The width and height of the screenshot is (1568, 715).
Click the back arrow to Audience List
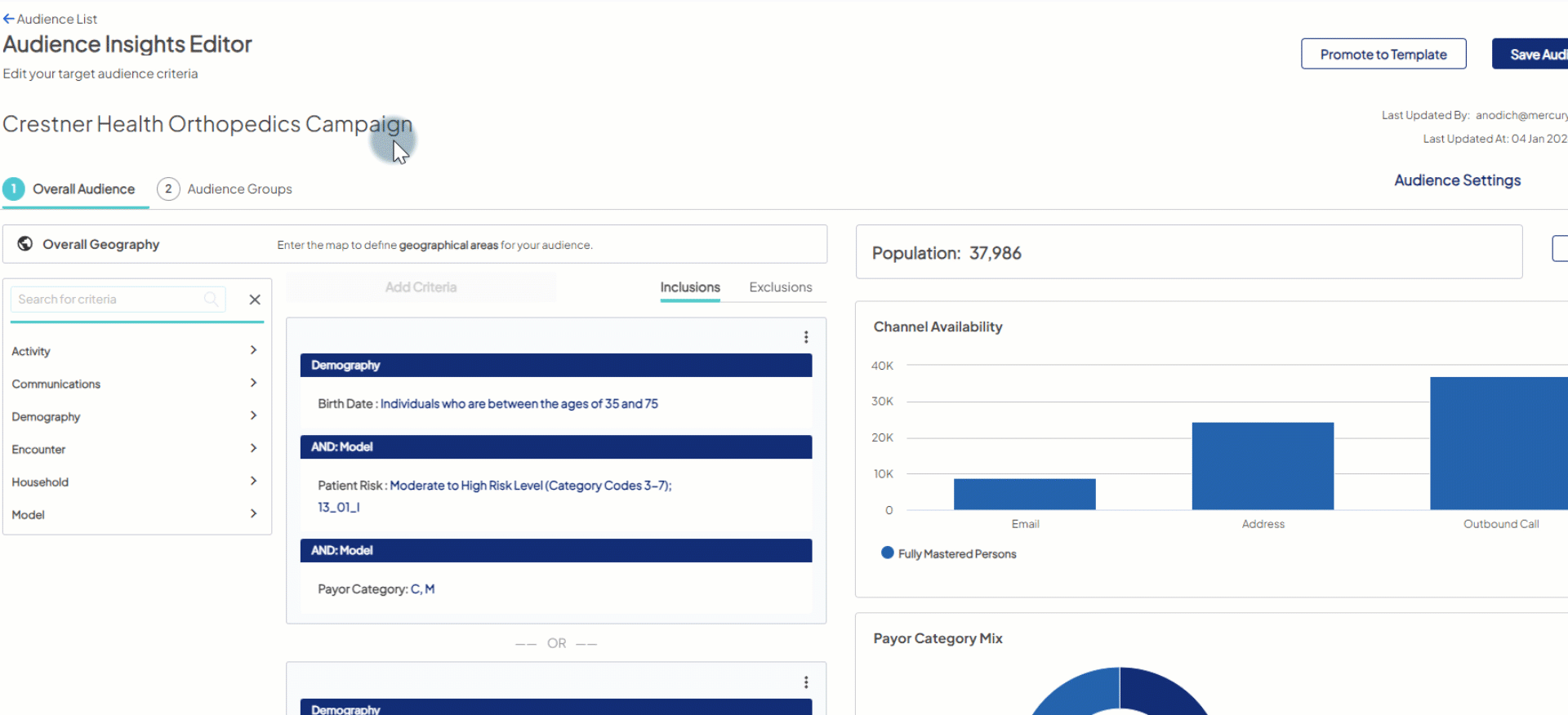9,19
